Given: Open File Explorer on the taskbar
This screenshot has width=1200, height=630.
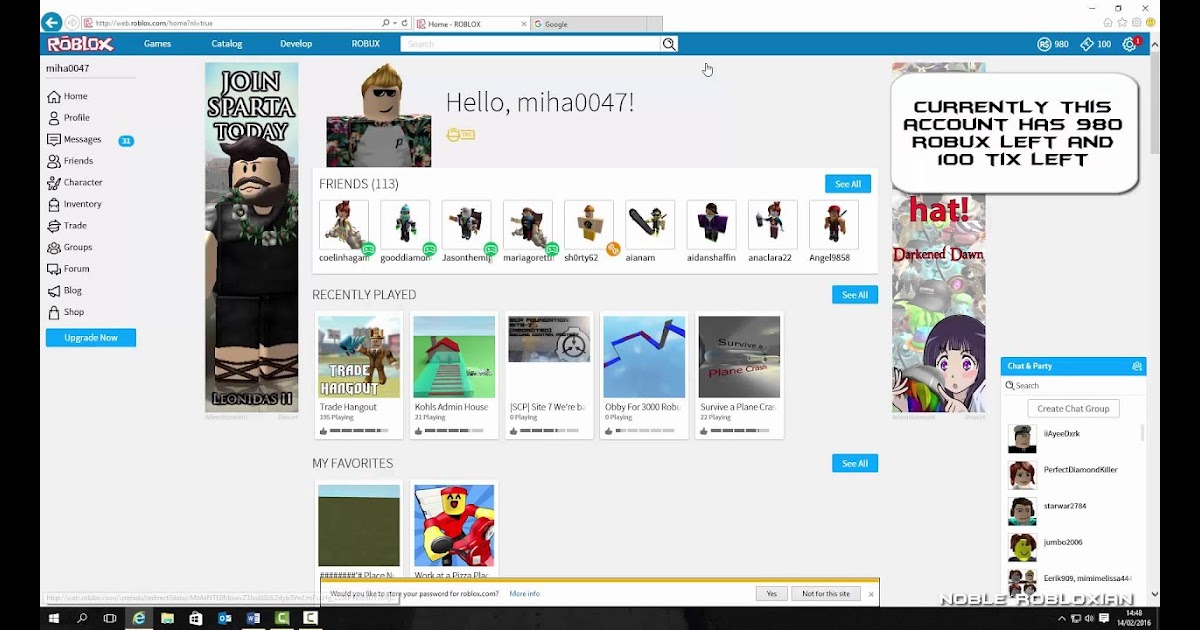Looking at the screenshot, I should [x=167, y=619].
